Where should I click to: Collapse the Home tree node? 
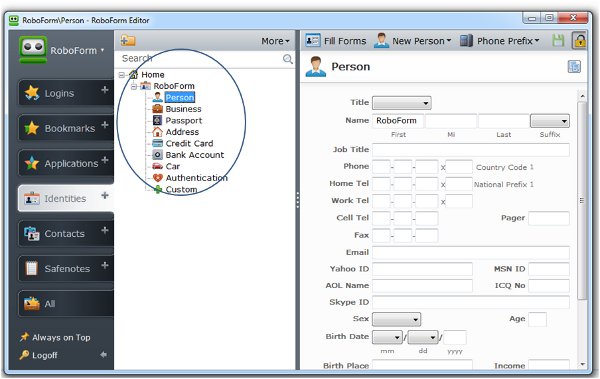[x=122, y=75]
